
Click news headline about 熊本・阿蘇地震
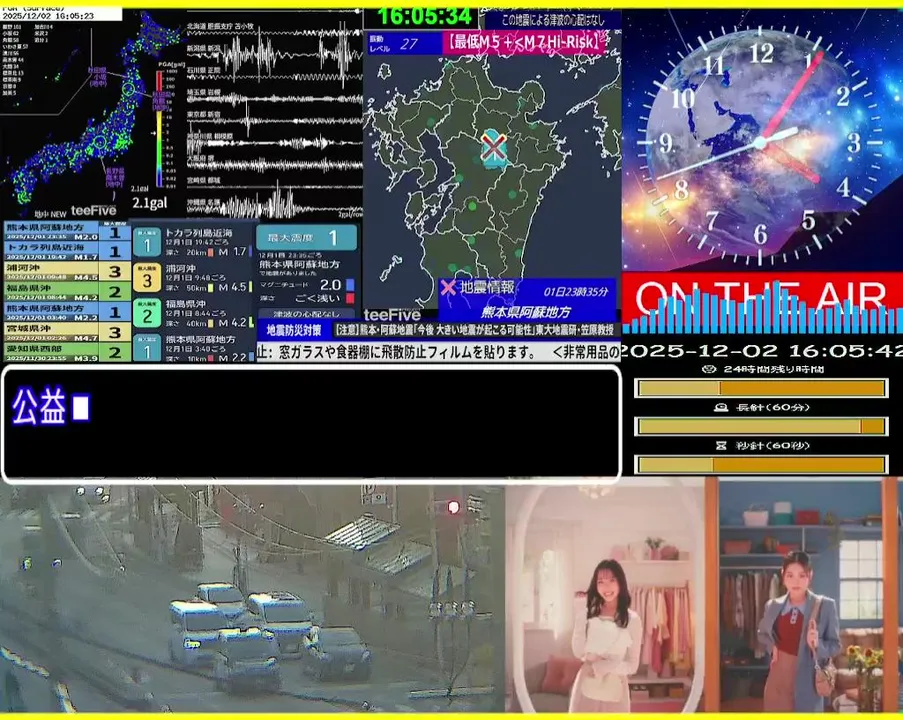tap(475, 330)
